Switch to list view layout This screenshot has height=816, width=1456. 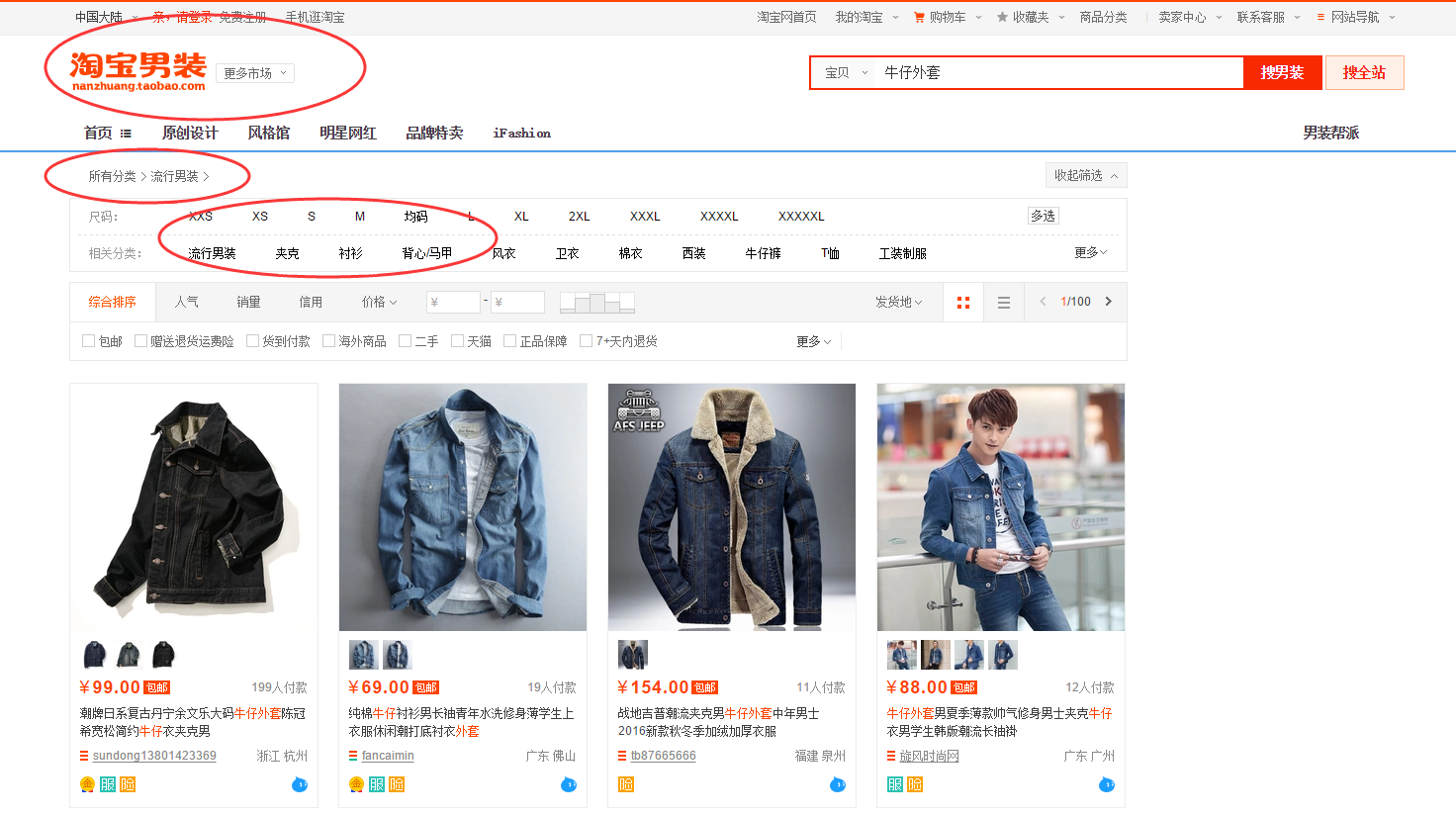coord(1003,303)
